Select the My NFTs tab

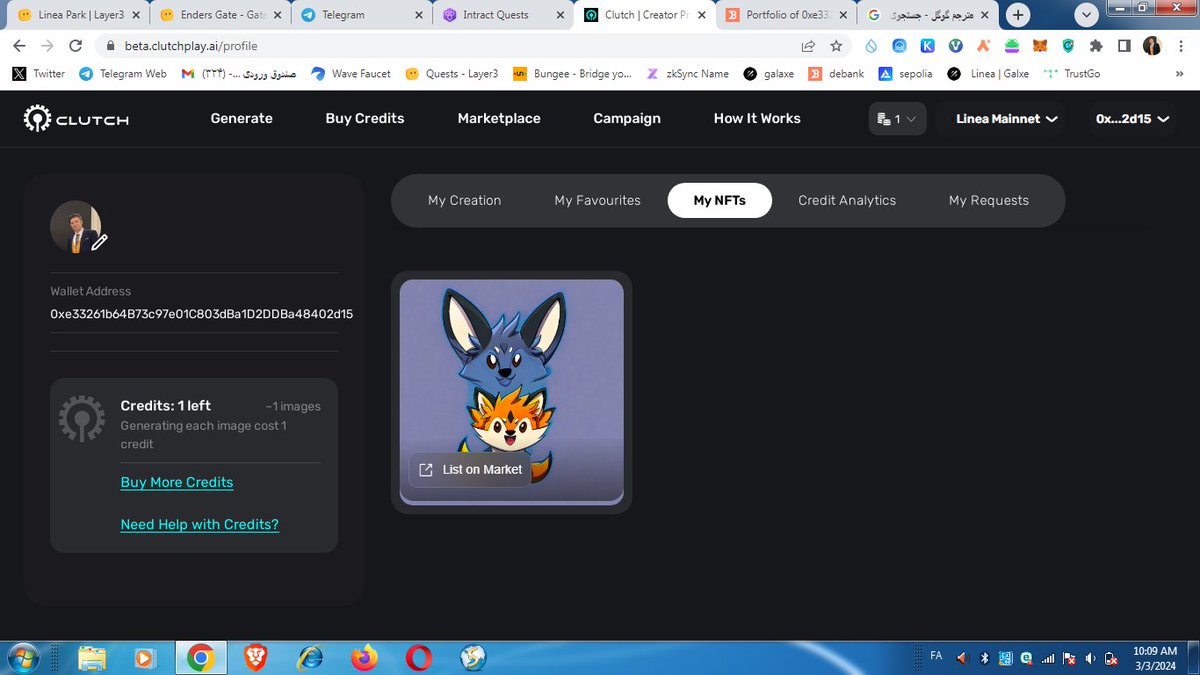tap(720, 200)
